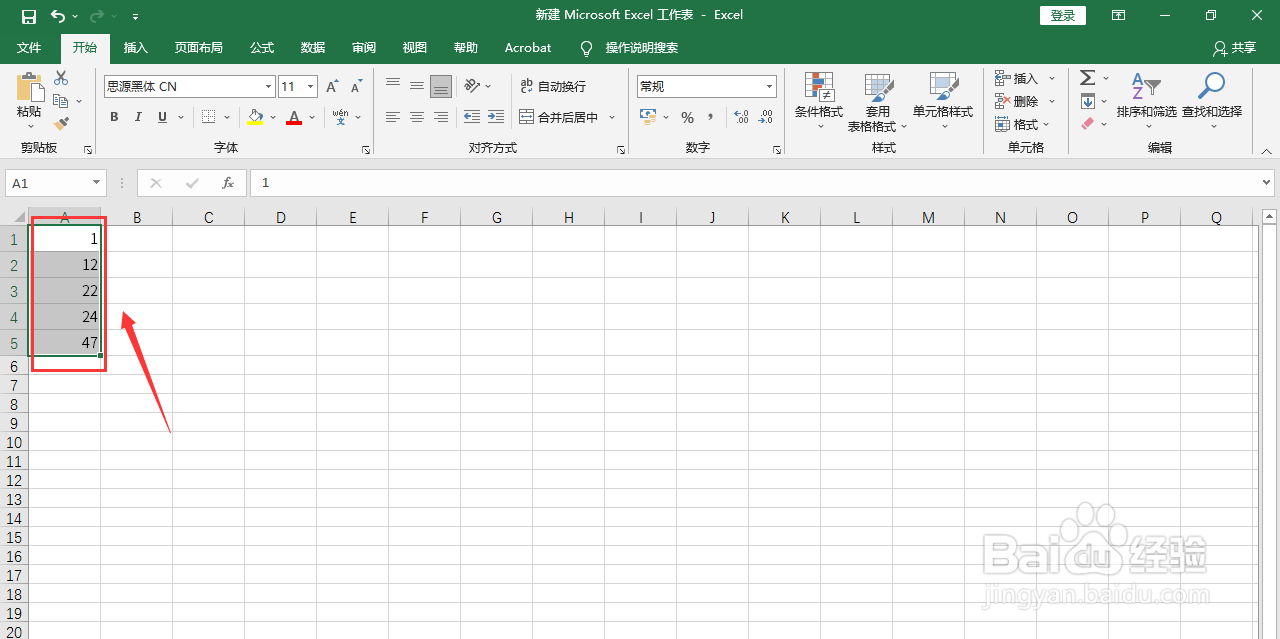Click the formula bar input
This screenshot has height=639, width=1280.
pyautogui.click(x=761, y=183)
